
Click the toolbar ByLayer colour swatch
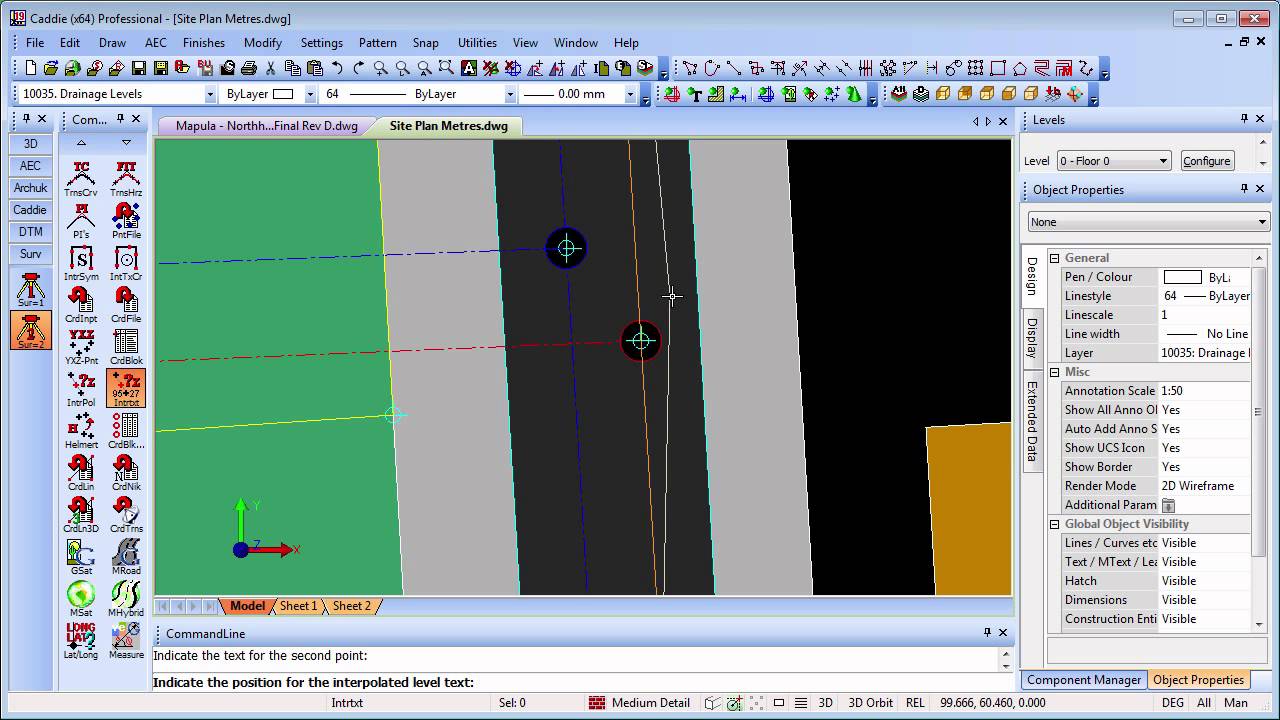click(x=284, y=94)
